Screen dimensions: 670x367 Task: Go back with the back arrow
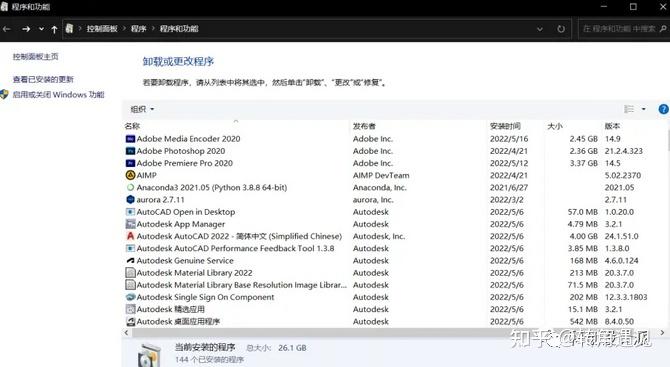pos(7,29)
